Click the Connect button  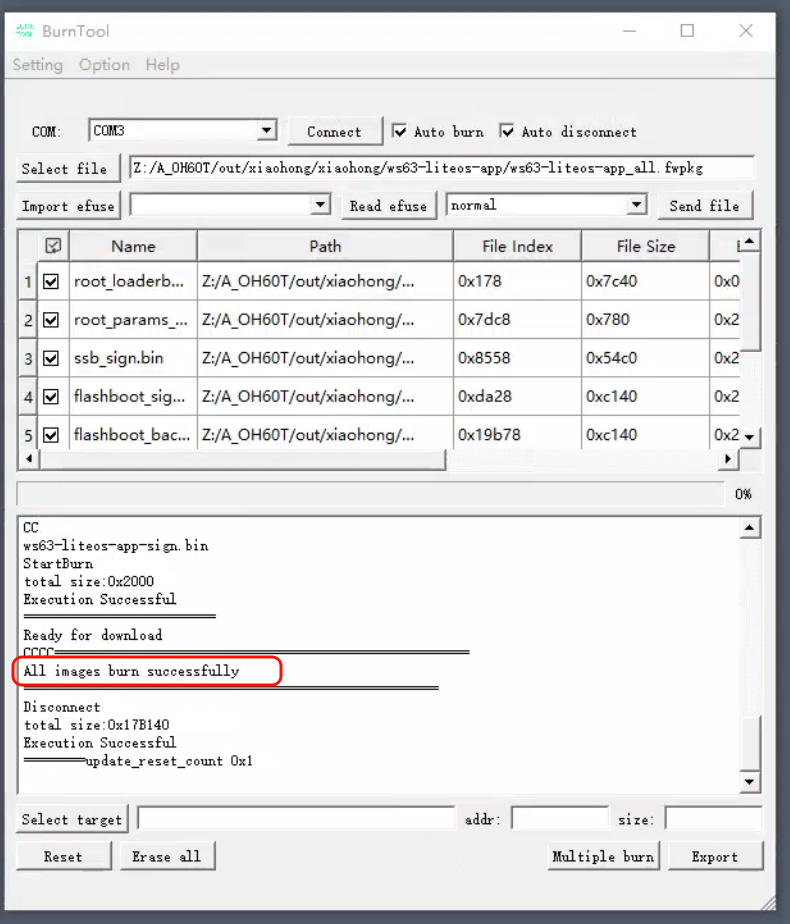pos(334,132)
